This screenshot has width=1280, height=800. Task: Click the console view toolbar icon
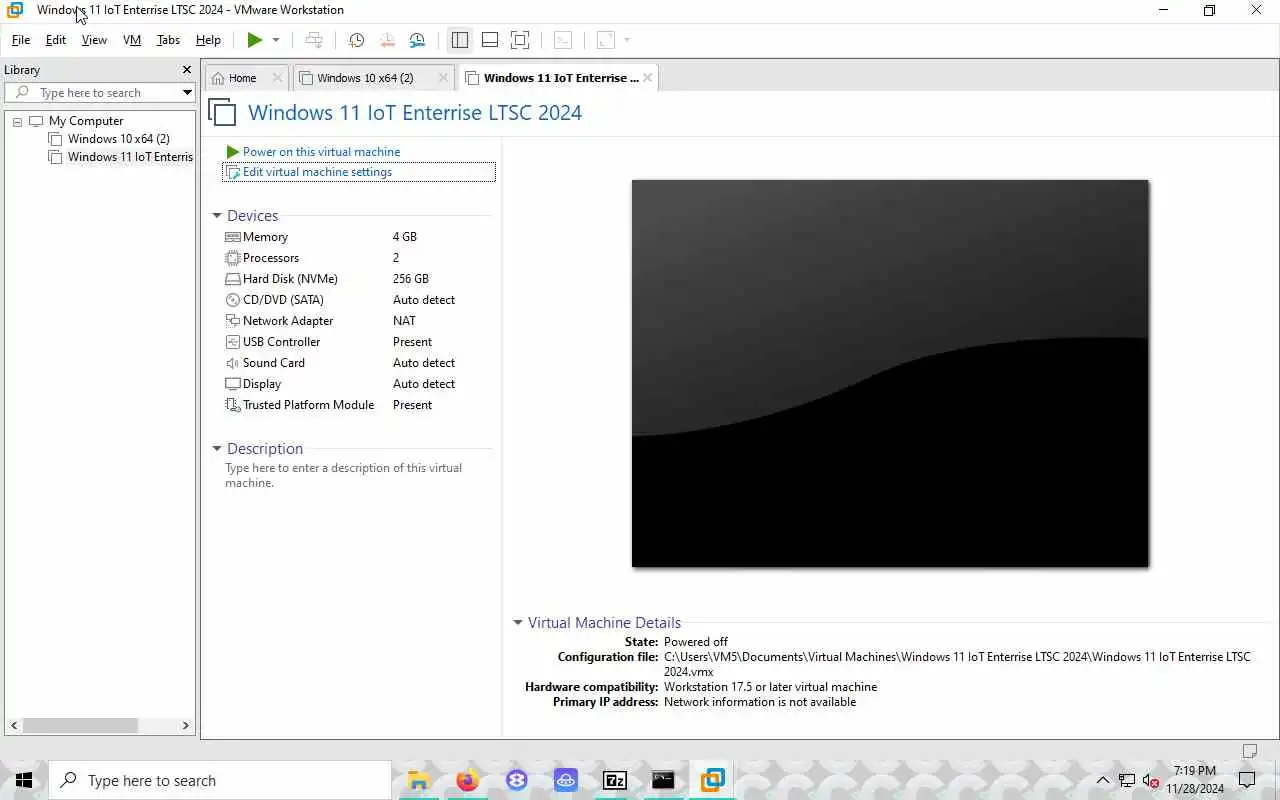[563, 40]
